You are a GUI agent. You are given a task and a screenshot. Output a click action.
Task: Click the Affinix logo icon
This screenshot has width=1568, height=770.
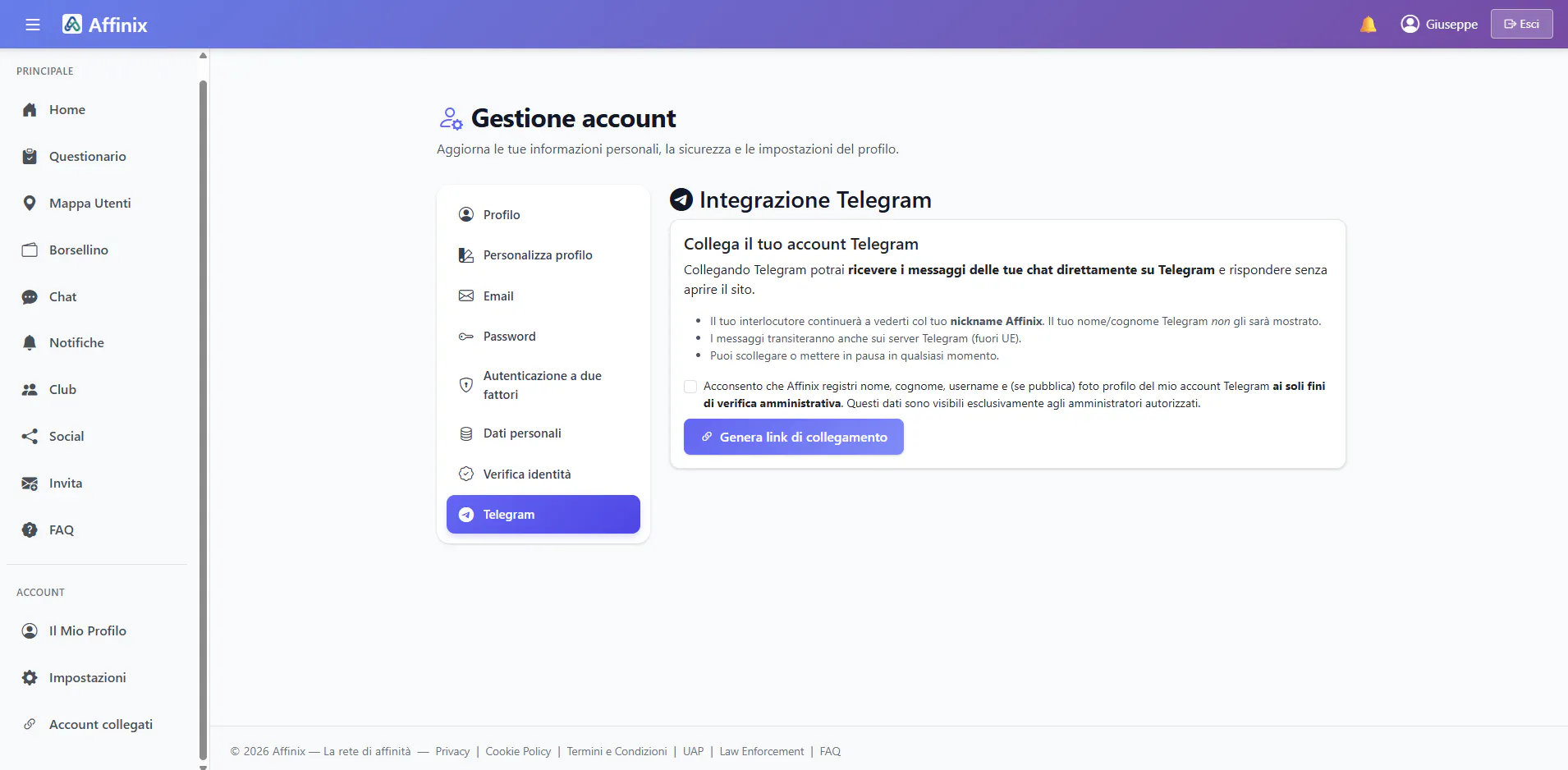[x=72, y=25]
